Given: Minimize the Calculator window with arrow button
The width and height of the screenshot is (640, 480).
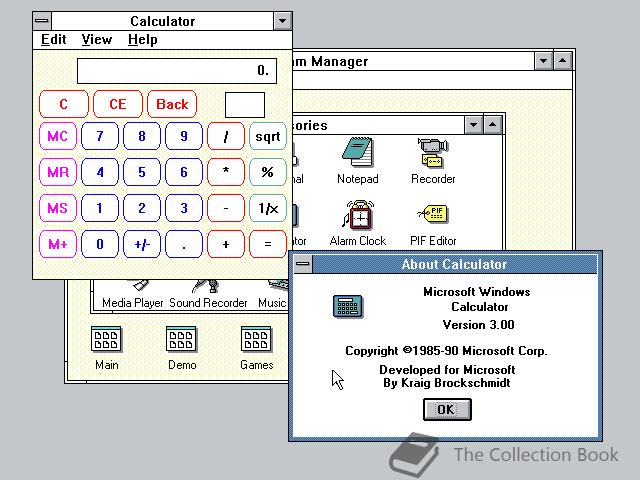Looking at the screenshot, I should tap(282, 20).
